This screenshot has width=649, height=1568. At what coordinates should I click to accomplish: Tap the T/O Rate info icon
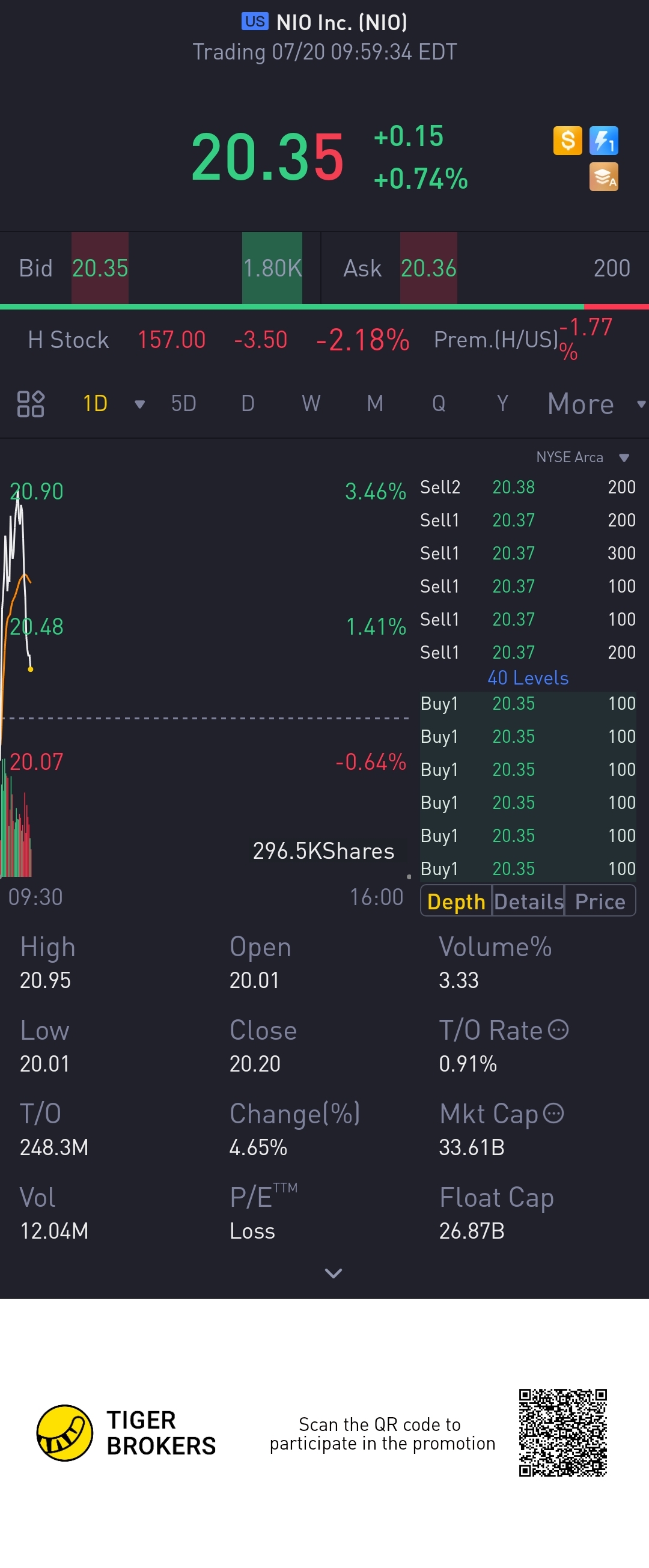click(558, 1030)
